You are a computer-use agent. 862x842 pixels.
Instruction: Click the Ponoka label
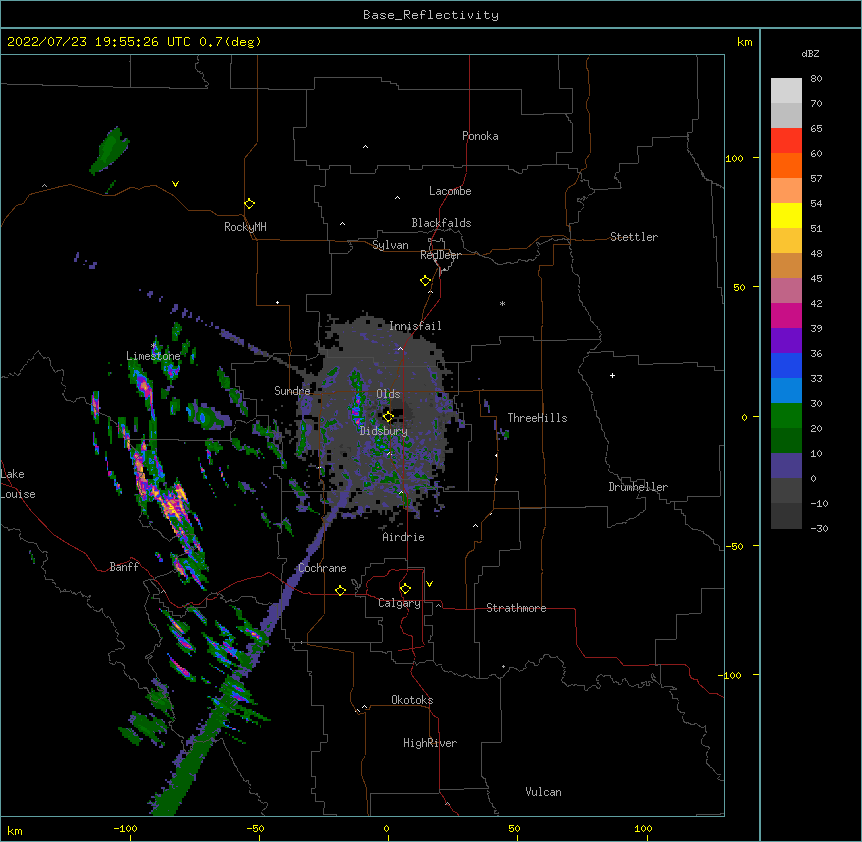coord(480,136)
